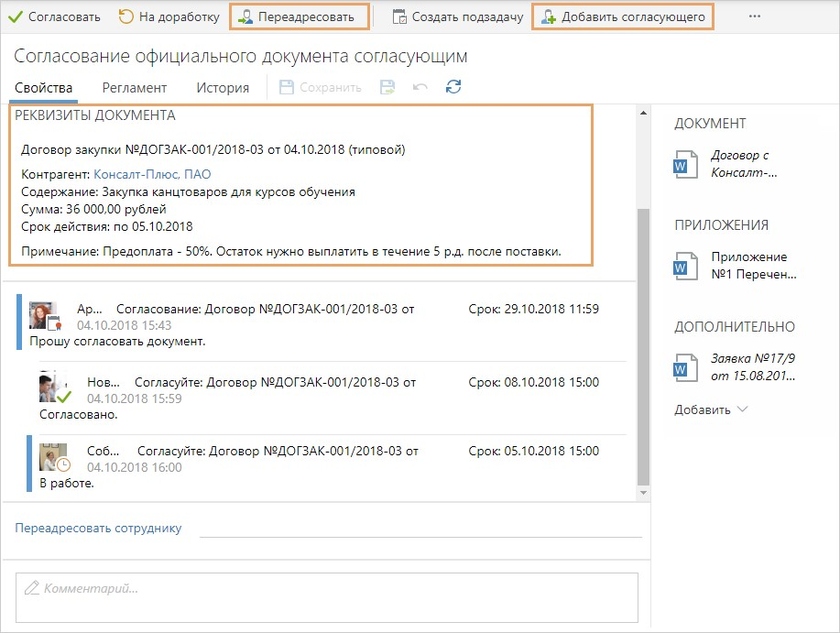Click the Переадресовать сотруднику input field
840x633 pixels.
click(420, 528)
